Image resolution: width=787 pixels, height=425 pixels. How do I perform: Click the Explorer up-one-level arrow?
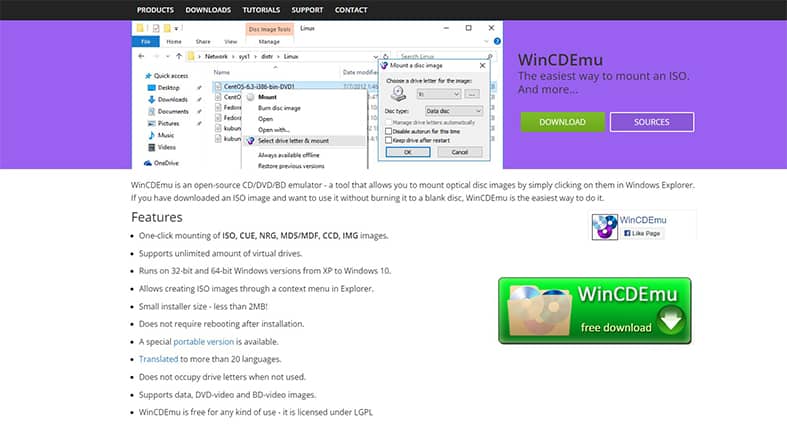click(x=179, y=56)
